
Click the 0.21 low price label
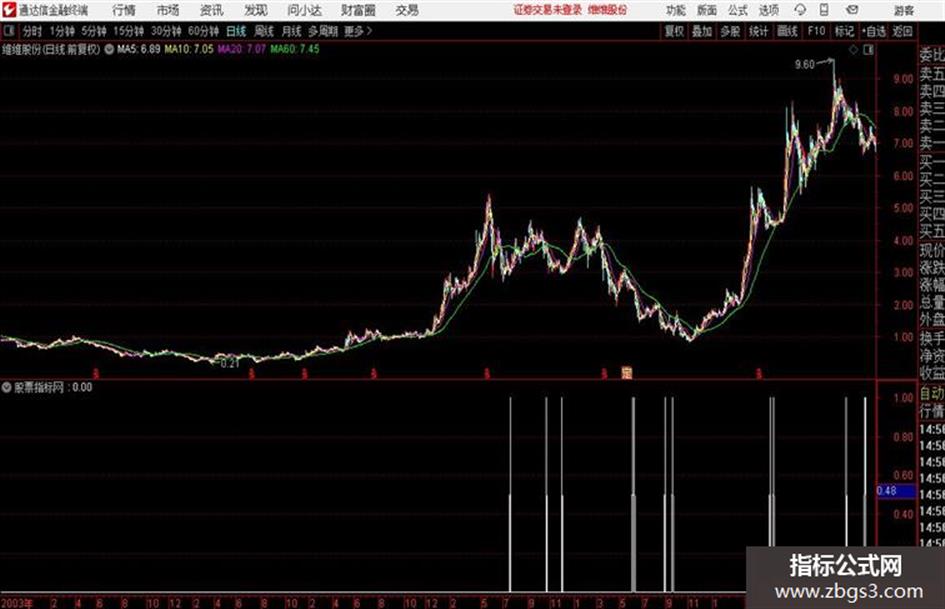click(230, 364)
